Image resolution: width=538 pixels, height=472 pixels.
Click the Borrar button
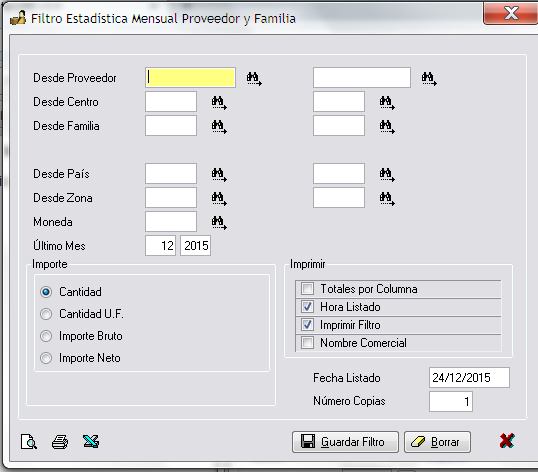[x=437, y=442]
